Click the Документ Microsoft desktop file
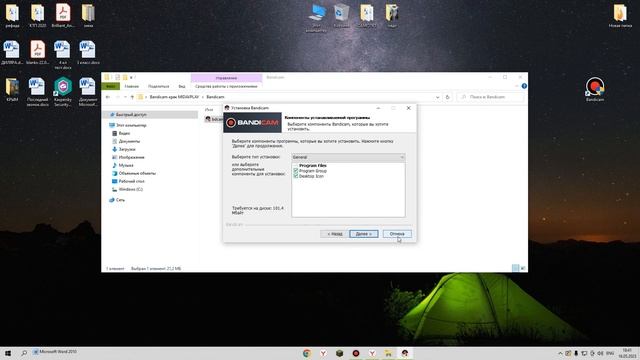Viewport: 640px width, 360px height. tap(87, 92)
